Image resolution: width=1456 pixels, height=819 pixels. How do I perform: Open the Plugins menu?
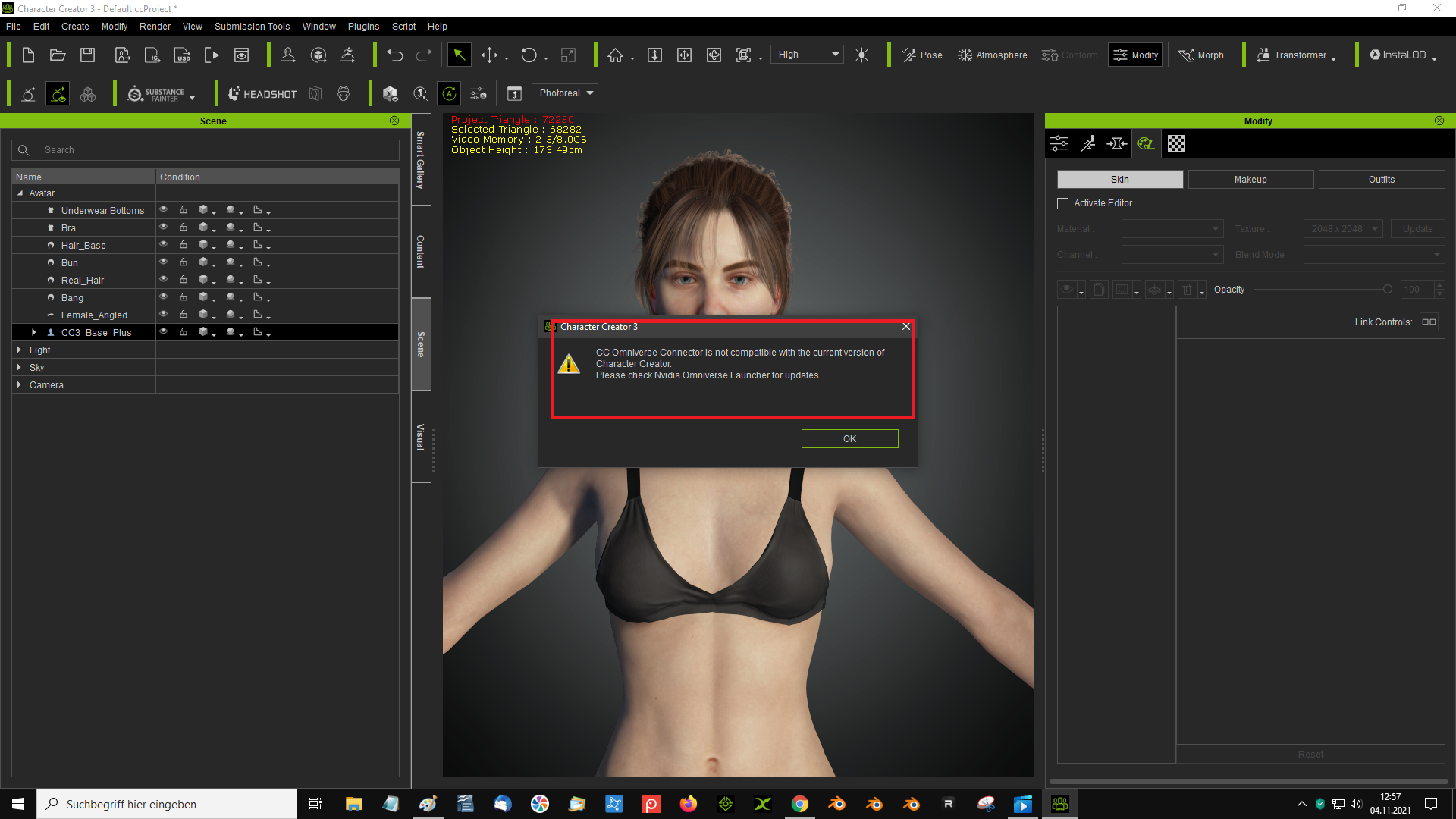[363, 26]
